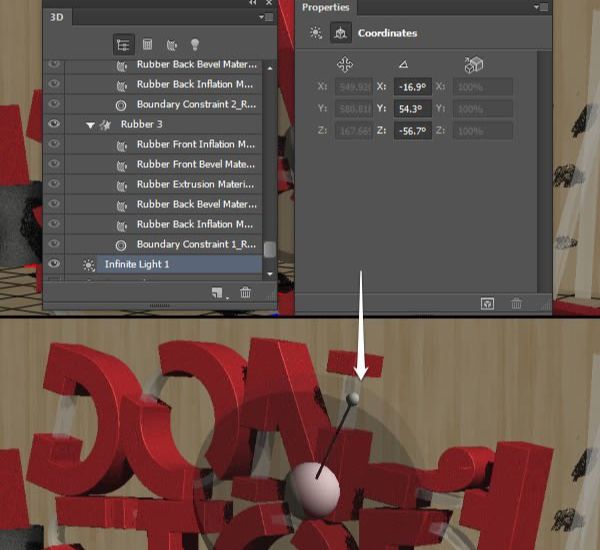Toggle eye for Boundary Constraint 2_R row
The image size is (600, 550).
pos(54,104)
